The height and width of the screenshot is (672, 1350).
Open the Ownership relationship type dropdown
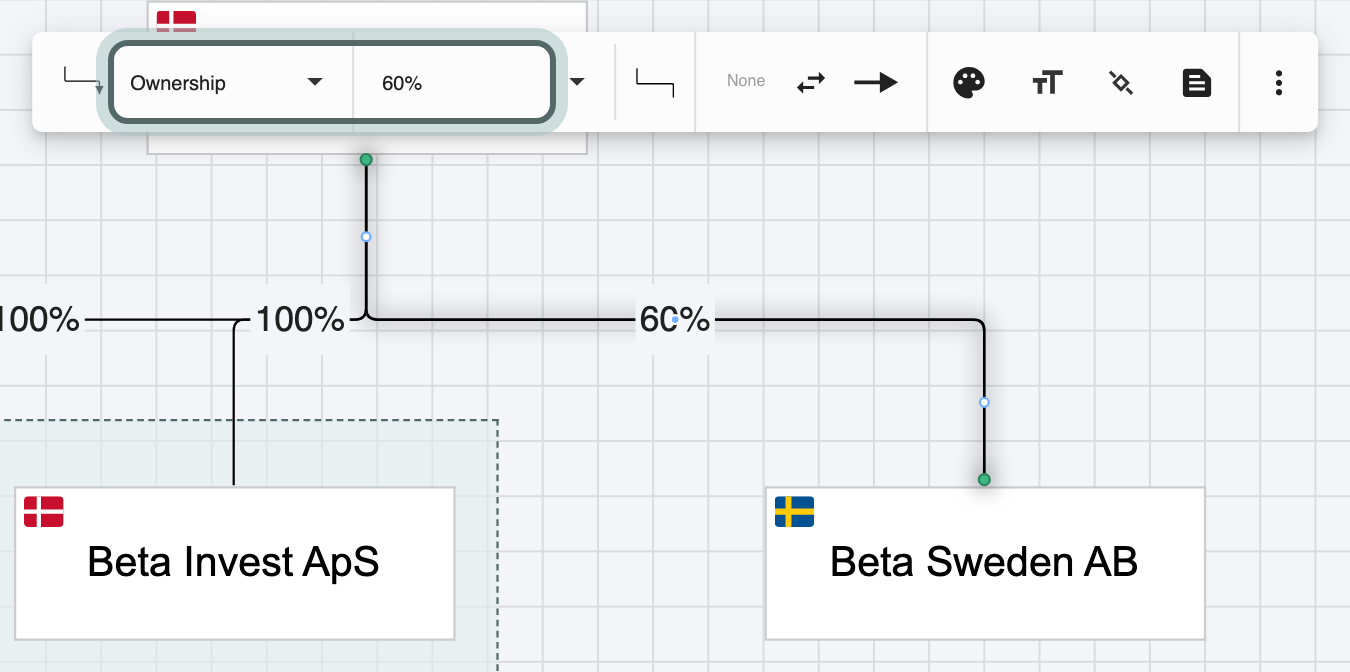[231, 83]
